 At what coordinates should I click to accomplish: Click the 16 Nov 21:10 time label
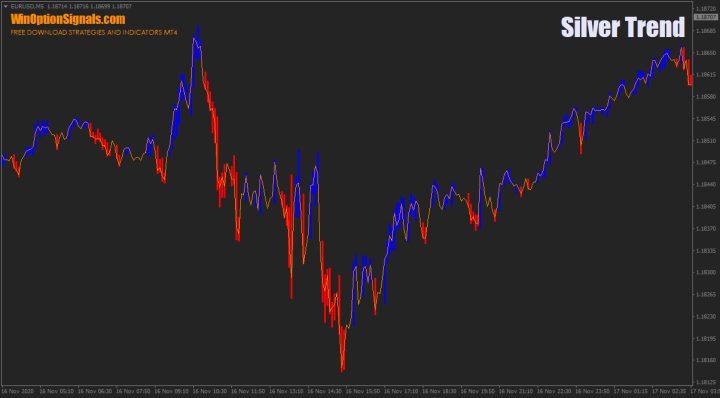(516, 392)
